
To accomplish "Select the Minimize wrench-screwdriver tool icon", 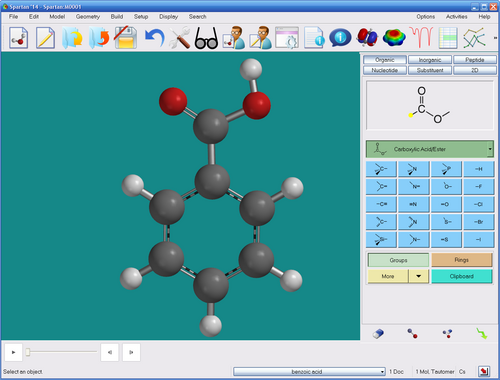I will 180,38.
